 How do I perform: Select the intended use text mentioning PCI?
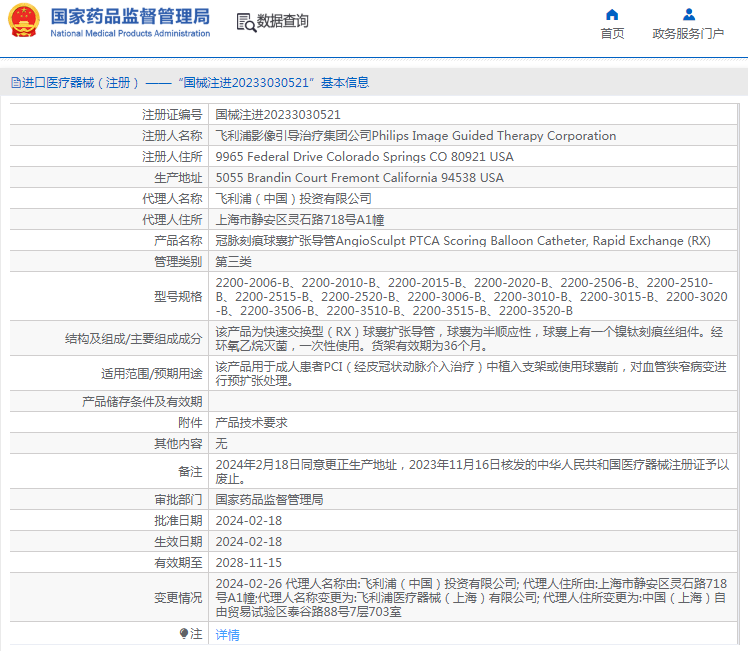click(x=471, y=373)
